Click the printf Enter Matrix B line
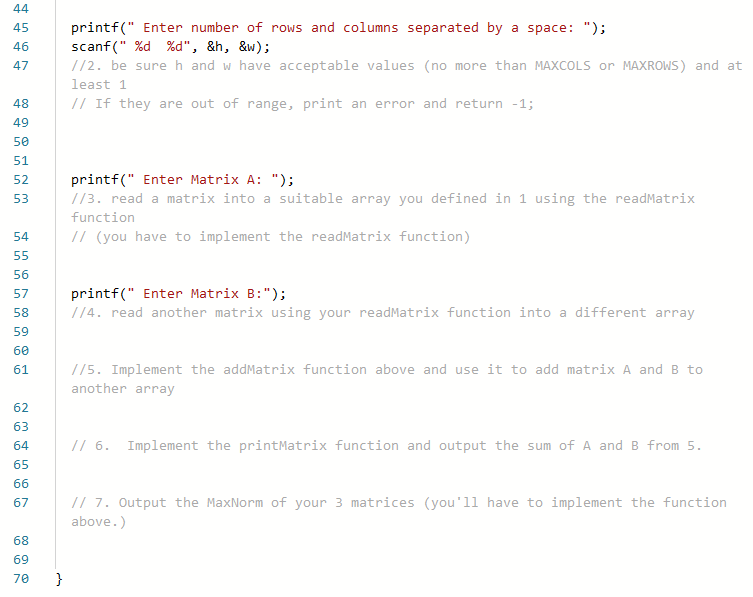Screen dimensions: 753x597 pyautogui.click(x=178, y=293)
